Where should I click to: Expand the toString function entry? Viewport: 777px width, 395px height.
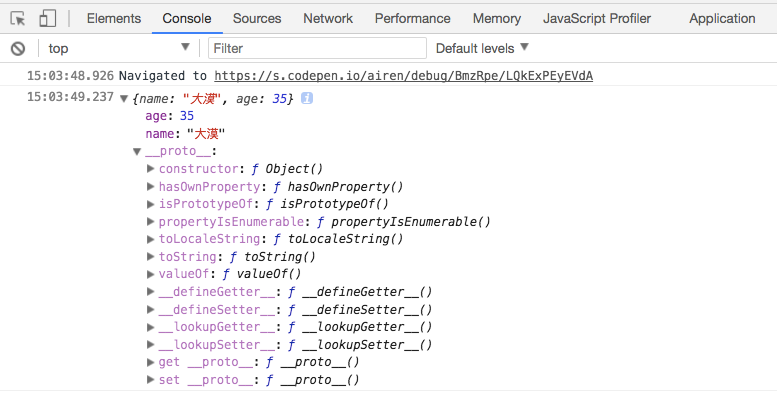151,257
